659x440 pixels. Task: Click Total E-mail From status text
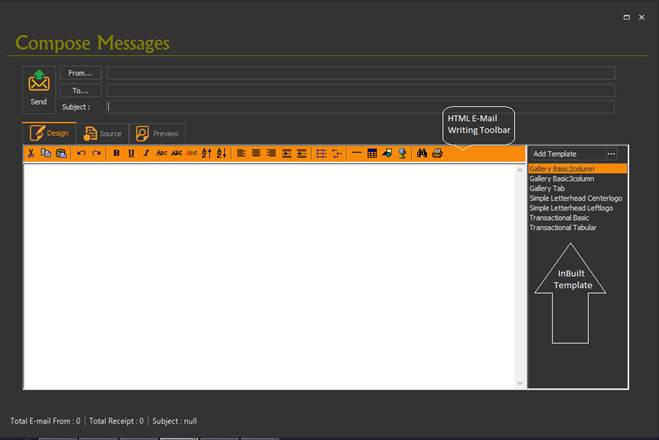[x=45, y=421]
